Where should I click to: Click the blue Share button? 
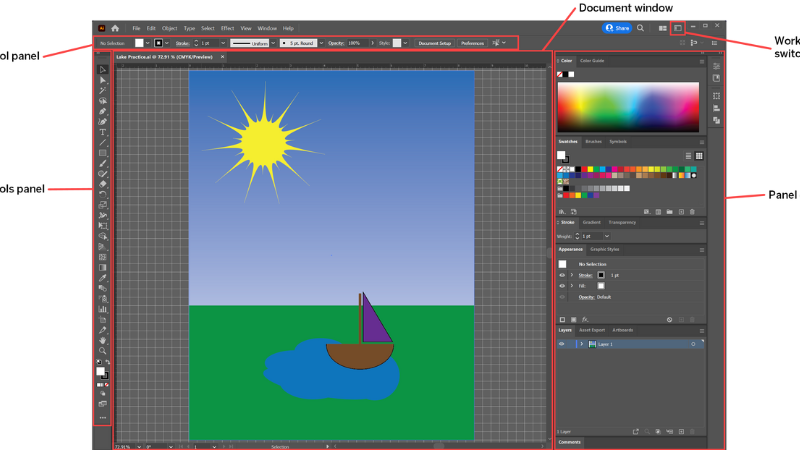point(616,28)
